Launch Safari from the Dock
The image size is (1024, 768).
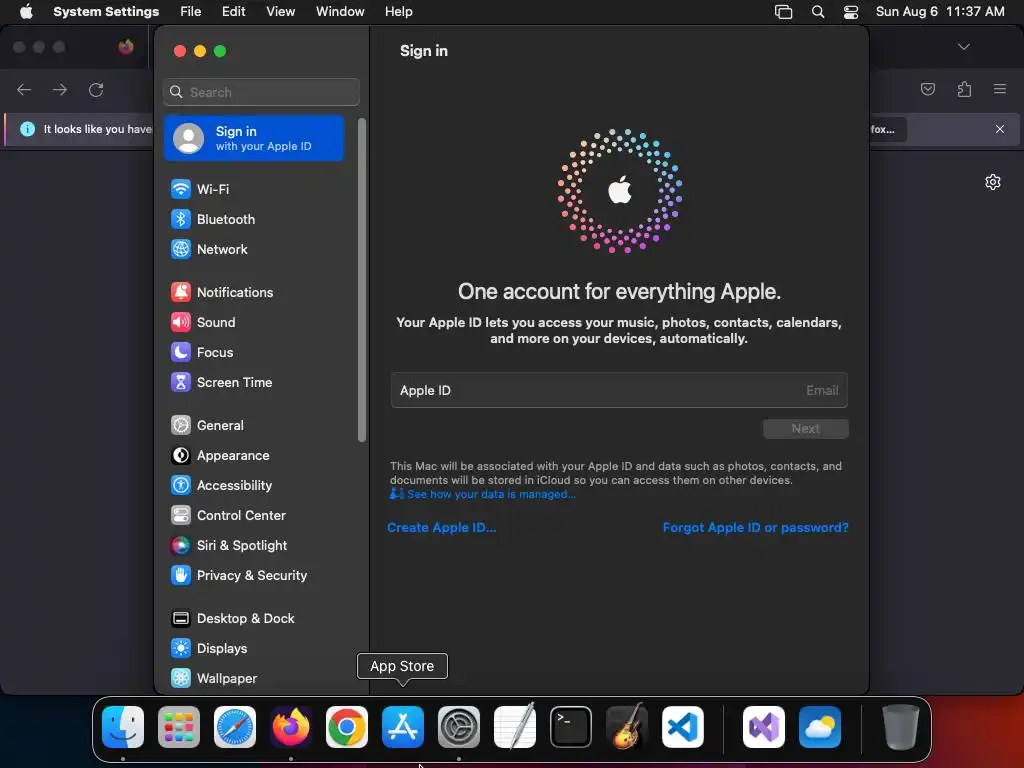pos(235,727)
